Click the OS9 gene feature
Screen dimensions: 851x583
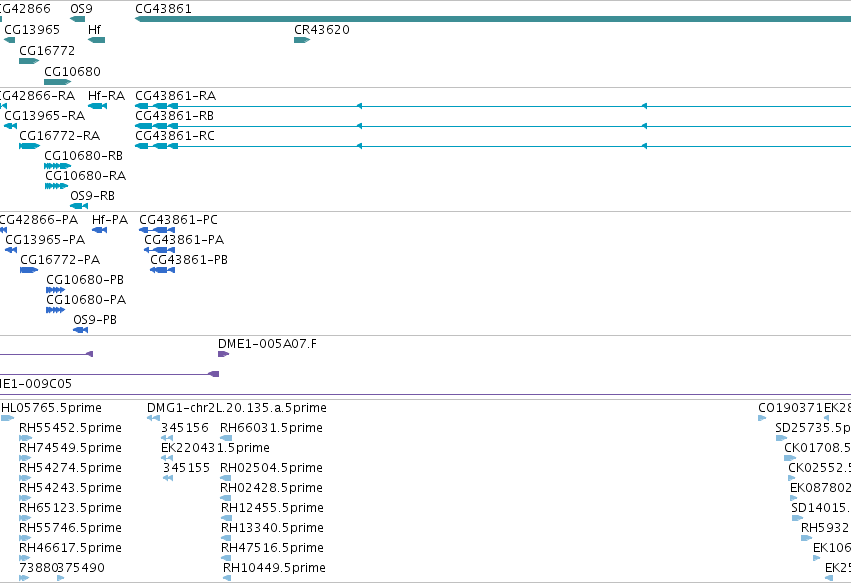point(78,19)
